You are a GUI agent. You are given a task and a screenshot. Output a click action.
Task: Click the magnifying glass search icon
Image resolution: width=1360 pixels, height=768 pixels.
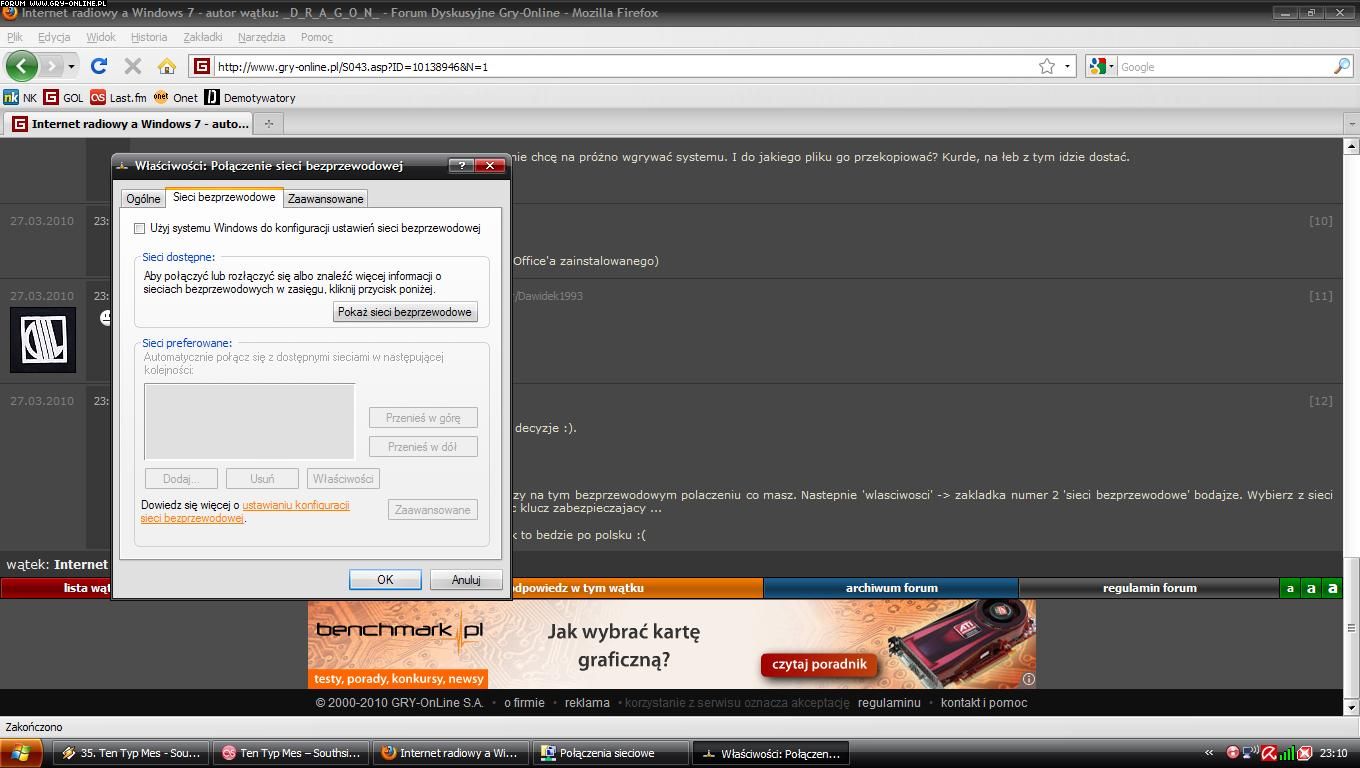click(1342, 66)
